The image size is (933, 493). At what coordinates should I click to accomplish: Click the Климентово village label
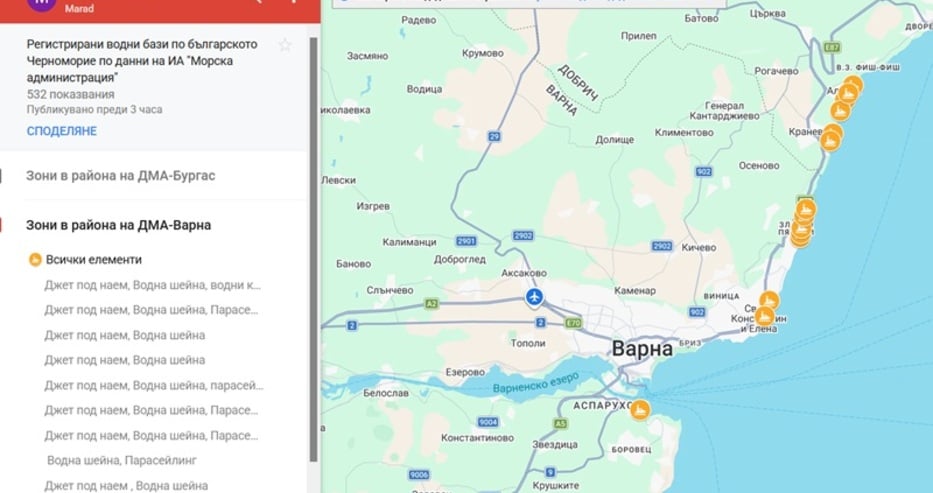click(684, 133)
